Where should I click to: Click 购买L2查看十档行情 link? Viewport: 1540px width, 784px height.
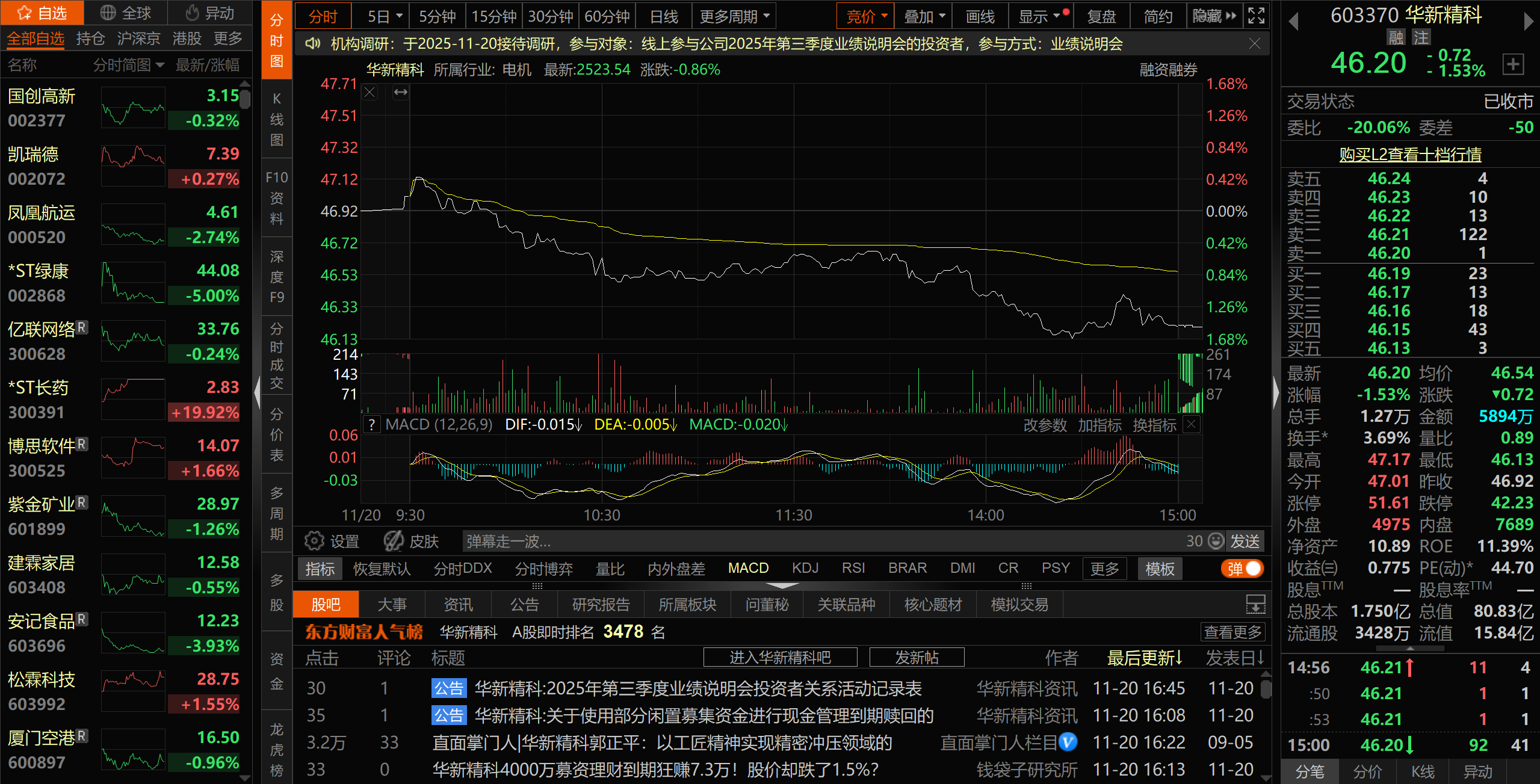pyautogui.click(x=1410, y=155)
